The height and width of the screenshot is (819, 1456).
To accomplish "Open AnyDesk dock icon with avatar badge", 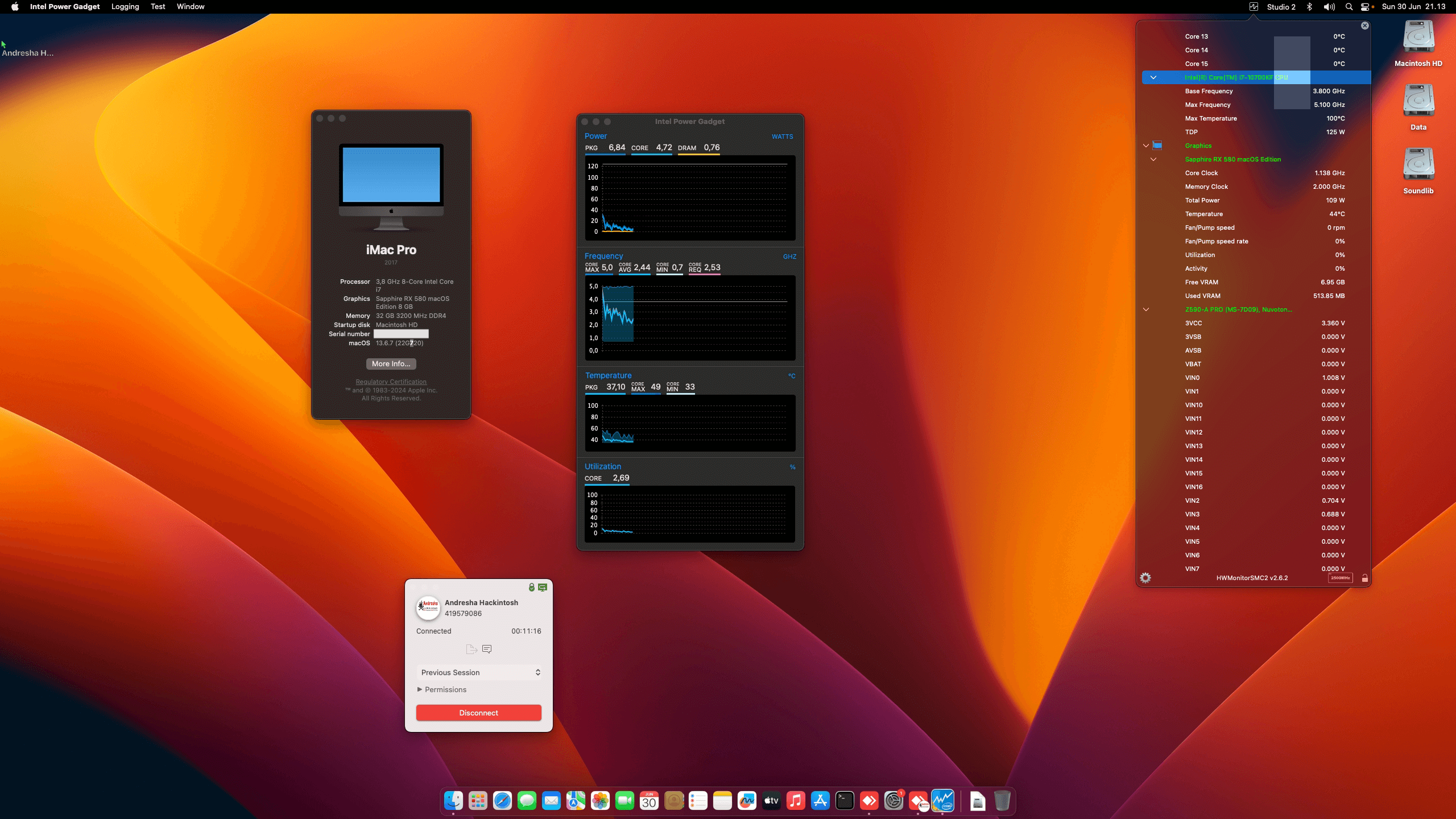I will pos(918,801).
